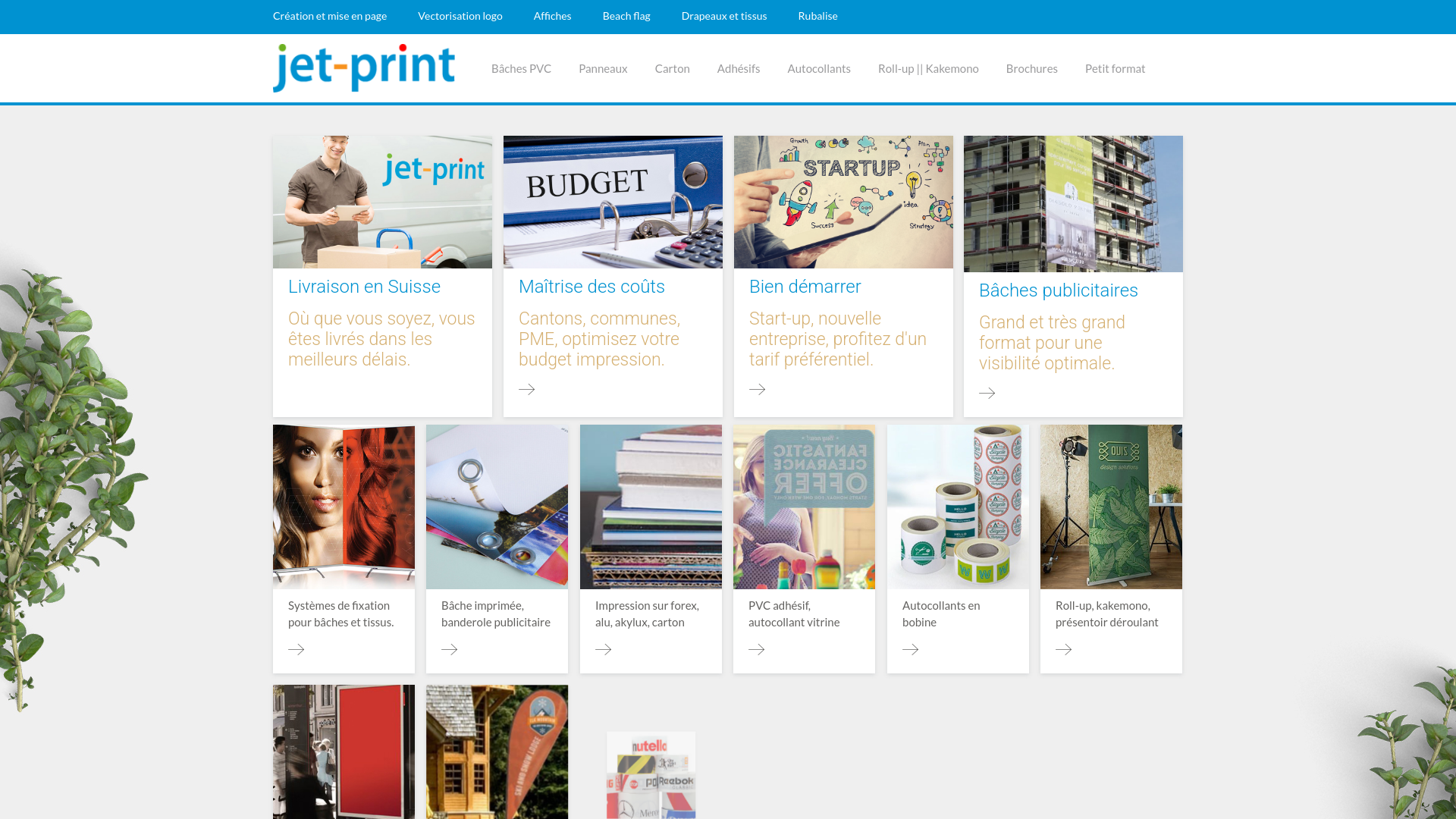The height and width of the screenshot is (819, 1456).
Task: Select the arrow icon on the fixation systems card
Action: click(297, 649)
